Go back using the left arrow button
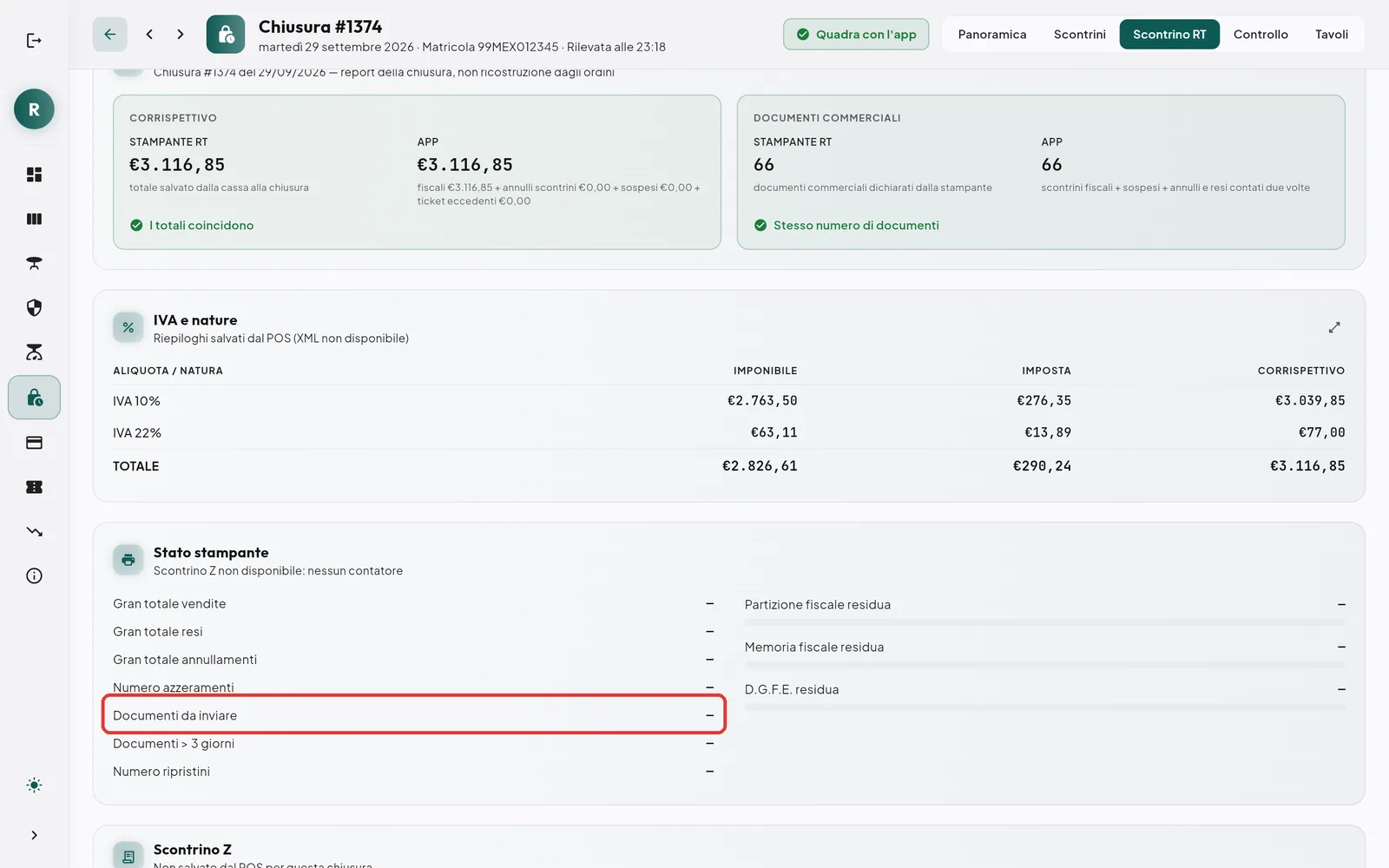1389x868 pixels. point(110,35)
